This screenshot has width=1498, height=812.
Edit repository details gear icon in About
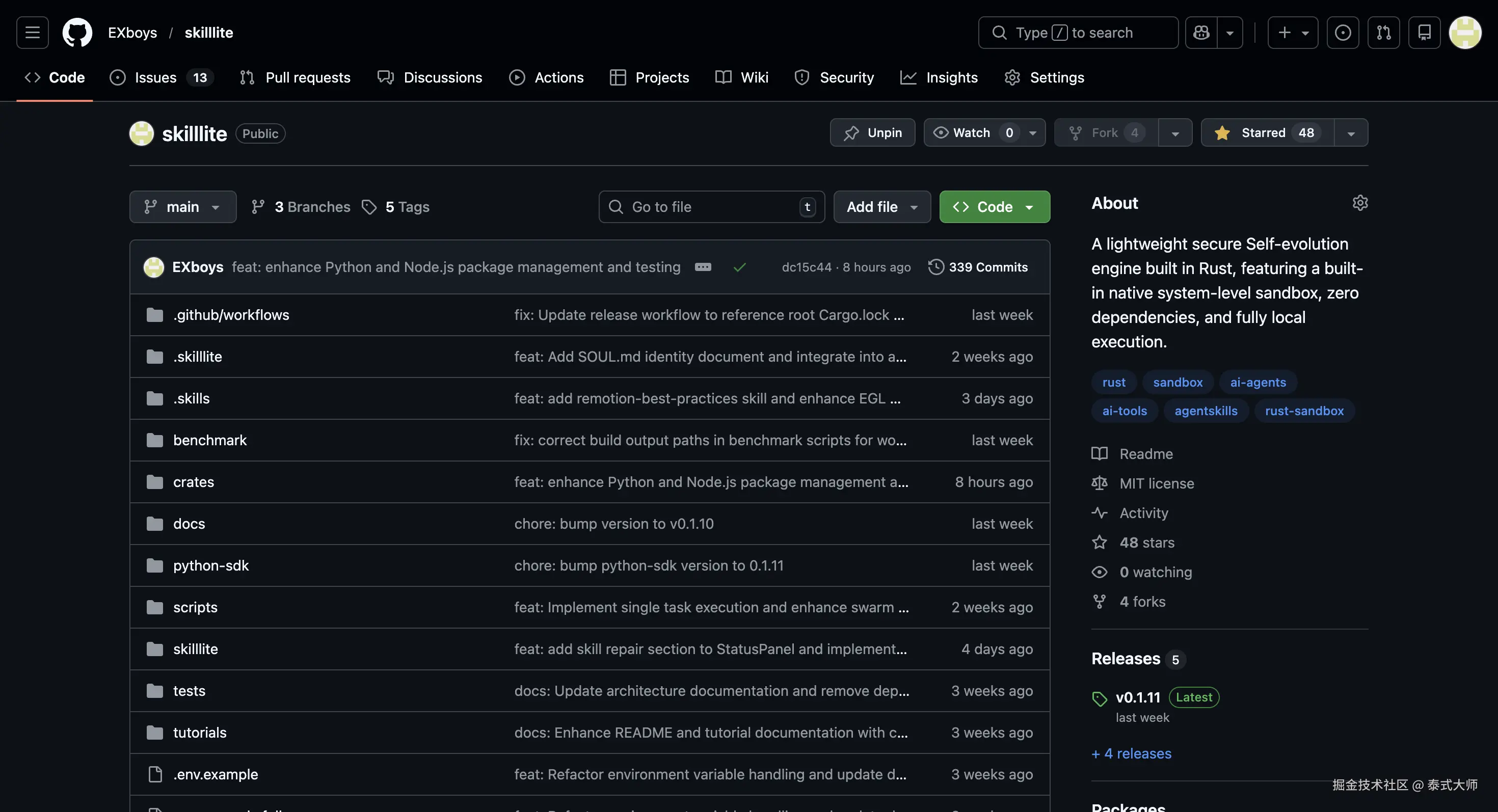(x=1359, y=203)
